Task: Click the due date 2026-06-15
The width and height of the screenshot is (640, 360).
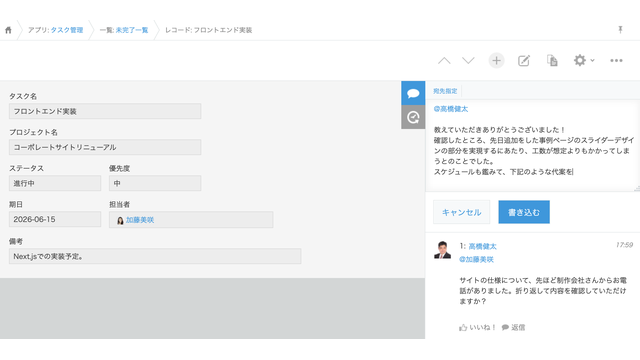Action: tap(55, 219)
